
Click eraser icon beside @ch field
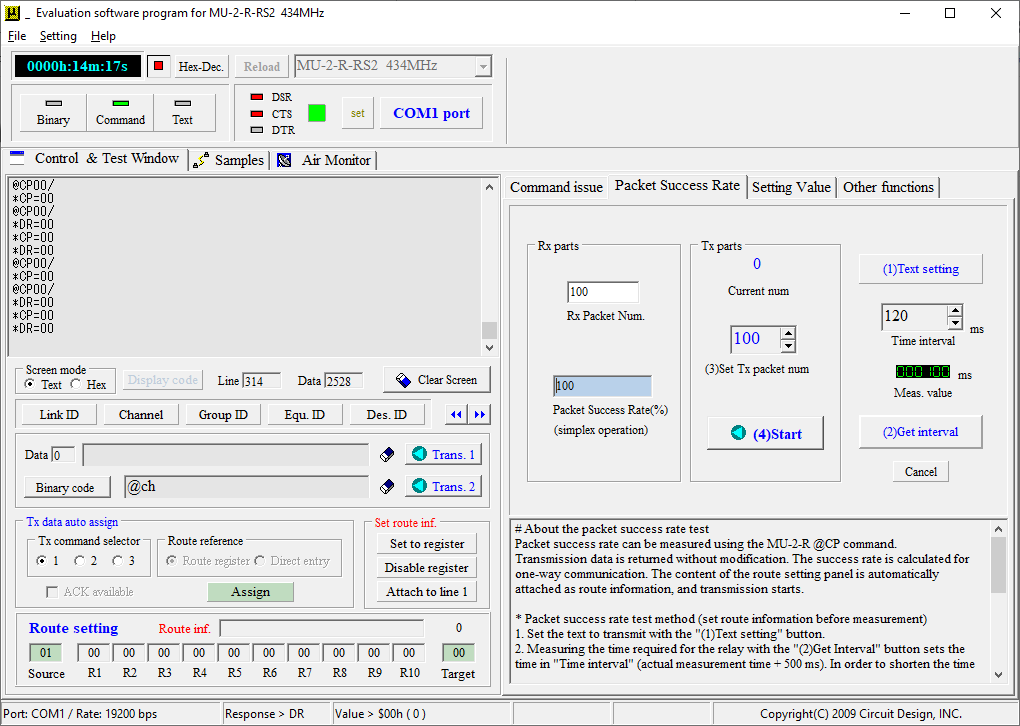[387, 487]
